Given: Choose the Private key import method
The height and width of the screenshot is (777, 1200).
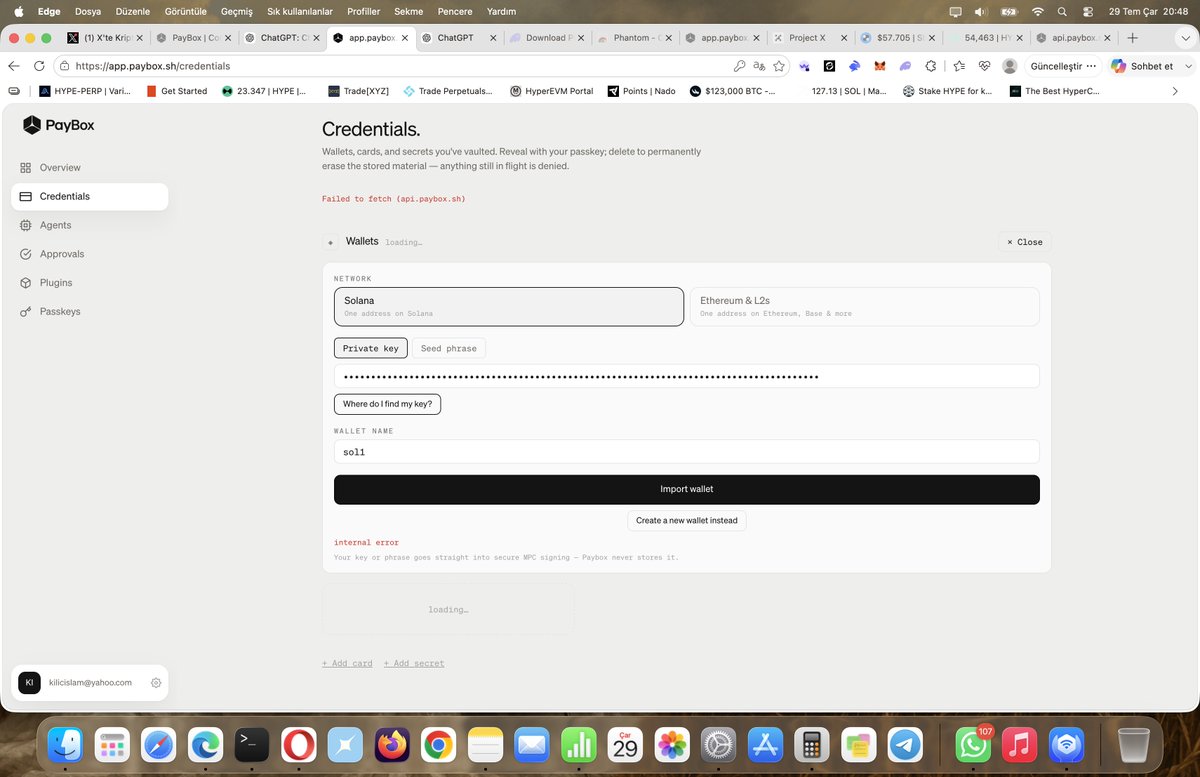Looking at the screenshot, I should click(x=370, y=348).
